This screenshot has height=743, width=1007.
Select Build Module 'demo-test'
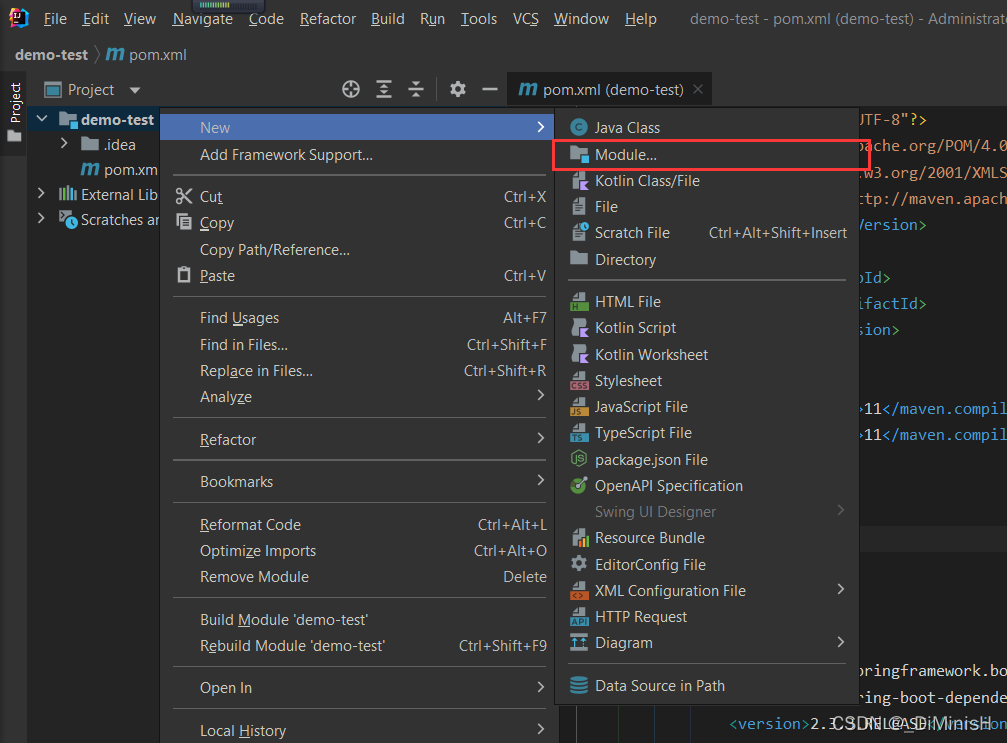tap(359, 620)
